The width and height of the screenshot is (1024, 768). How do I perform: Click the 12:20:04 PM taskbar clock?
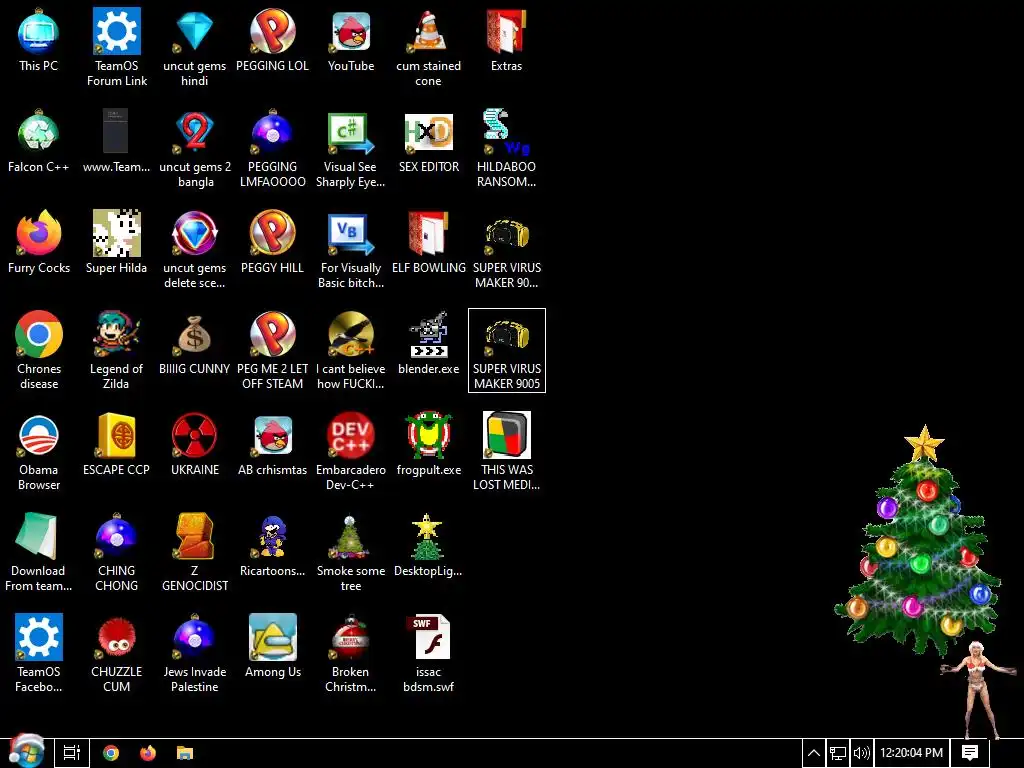912,753
